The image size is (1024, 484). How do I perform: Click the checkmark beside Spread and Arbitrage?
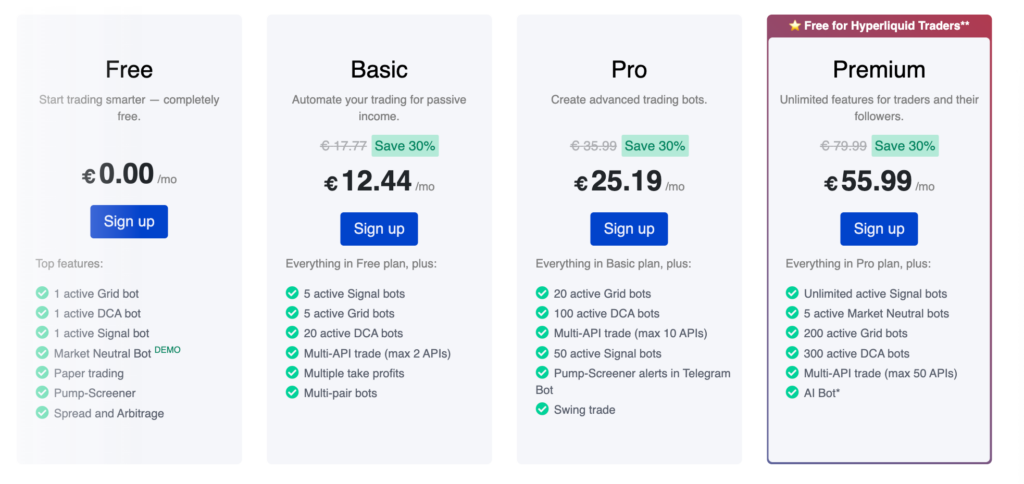click(x=42, y=413)
